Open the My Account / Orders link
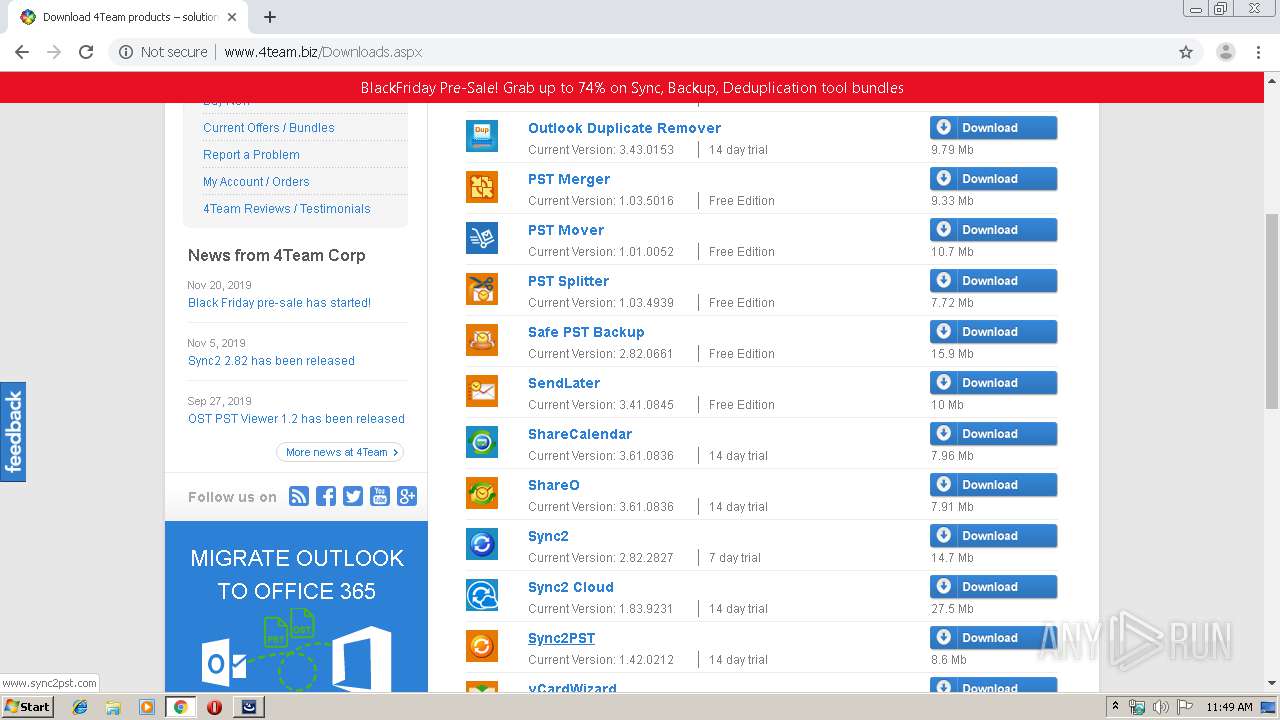 tap(256, 182)
